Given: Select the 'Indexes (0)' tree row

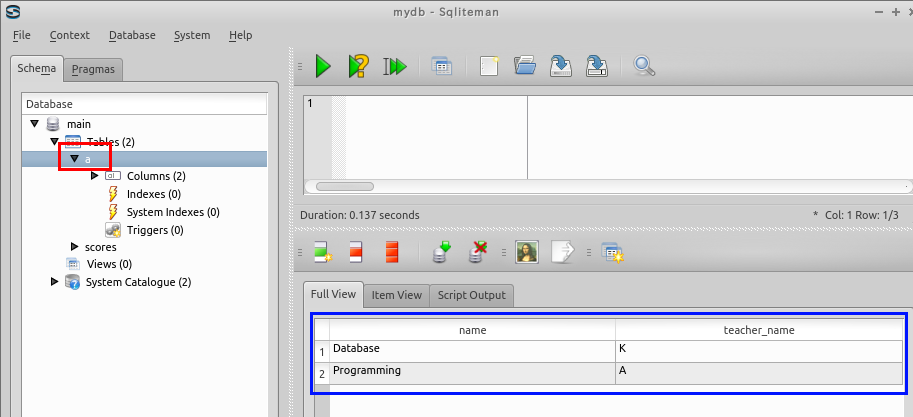Looking at the screenshot, I should pyautogui.click(x=154, y=194).
